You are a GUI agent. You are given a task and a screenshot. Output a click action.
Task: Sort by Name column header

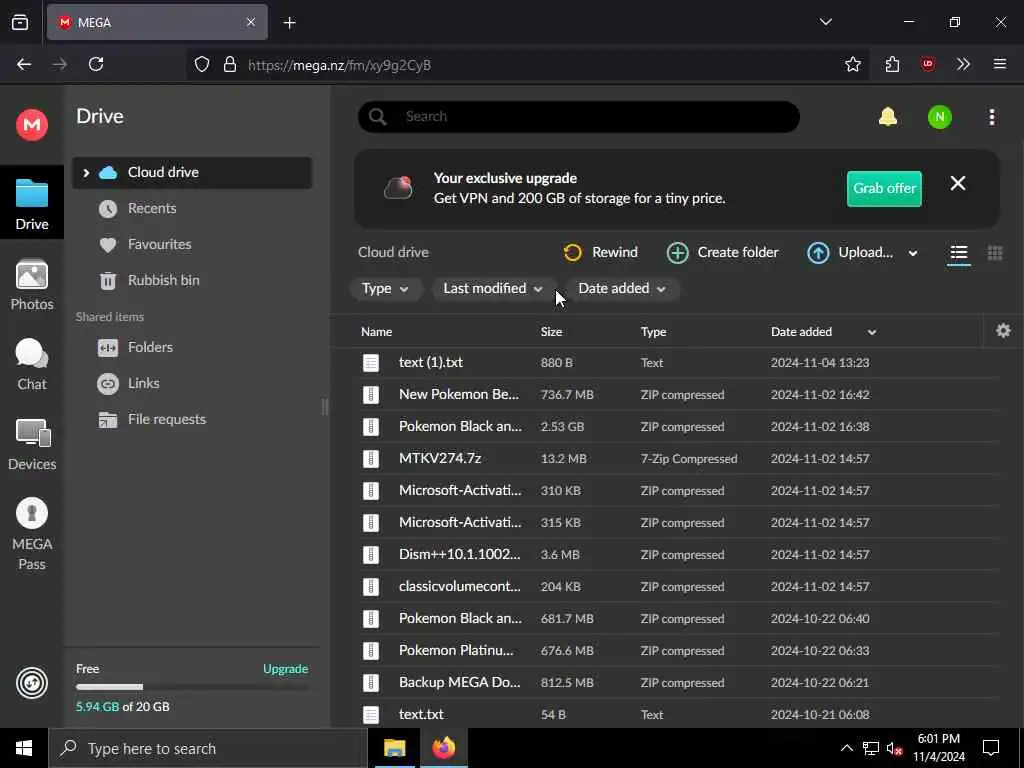[x=376, y=332]
